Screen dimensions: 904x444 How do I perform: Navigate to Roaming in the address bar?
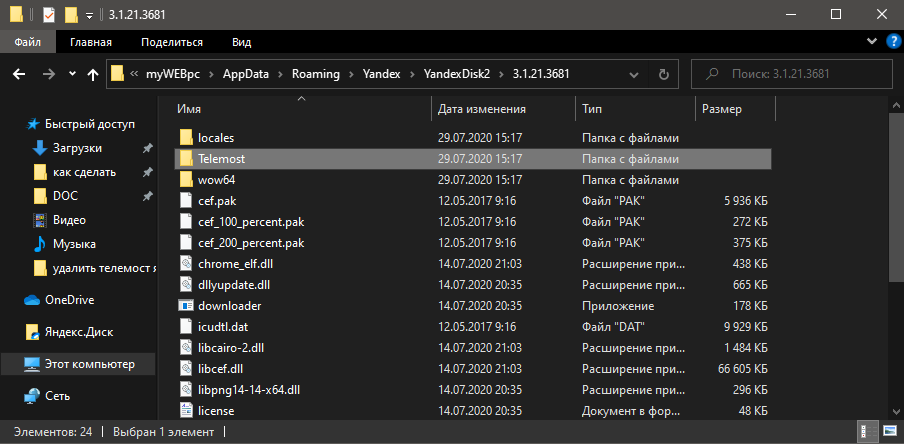pos(315,74)
